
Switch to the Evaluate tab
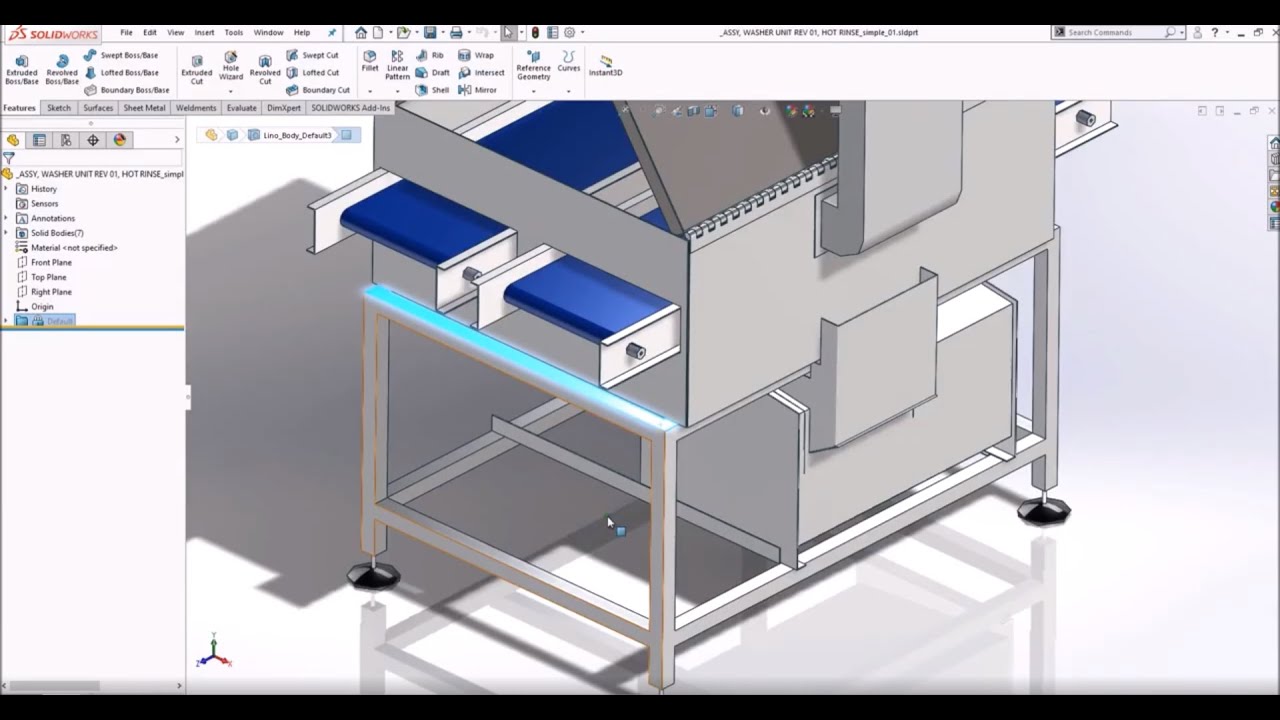241,108
